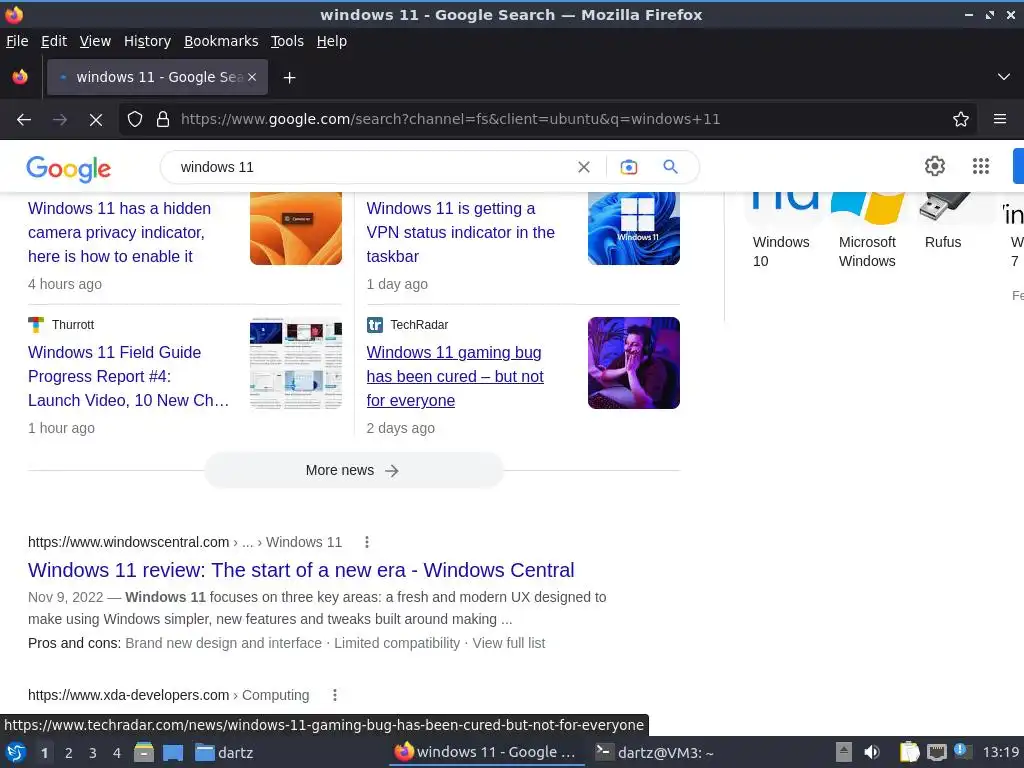Switch to the dartz@VM3 terminal window
This screenshot has height=768, width=1024.
click(x=655, y=753)
